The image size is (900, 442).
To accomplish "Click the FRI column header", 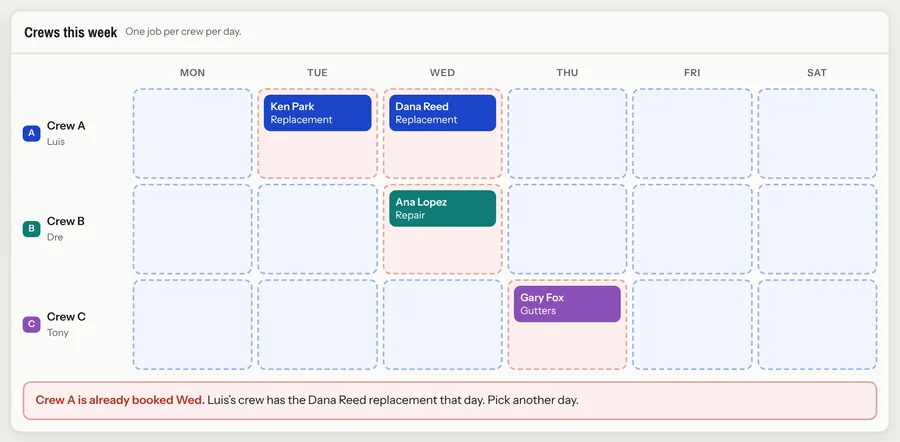I will pos(692,72).
